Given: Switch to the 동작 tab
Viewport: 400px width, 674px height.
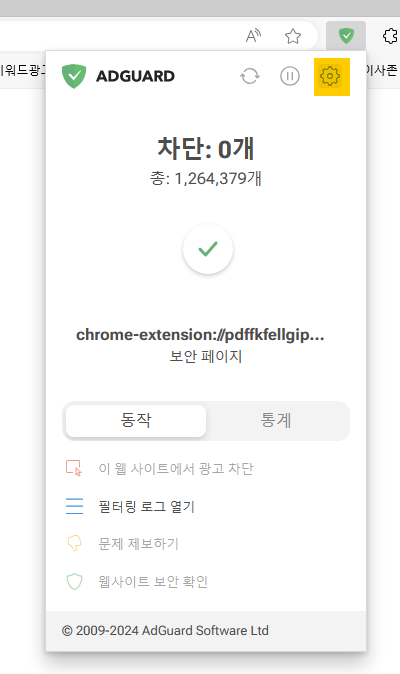Looking at the screenshot, I should [x=136, y=420].
